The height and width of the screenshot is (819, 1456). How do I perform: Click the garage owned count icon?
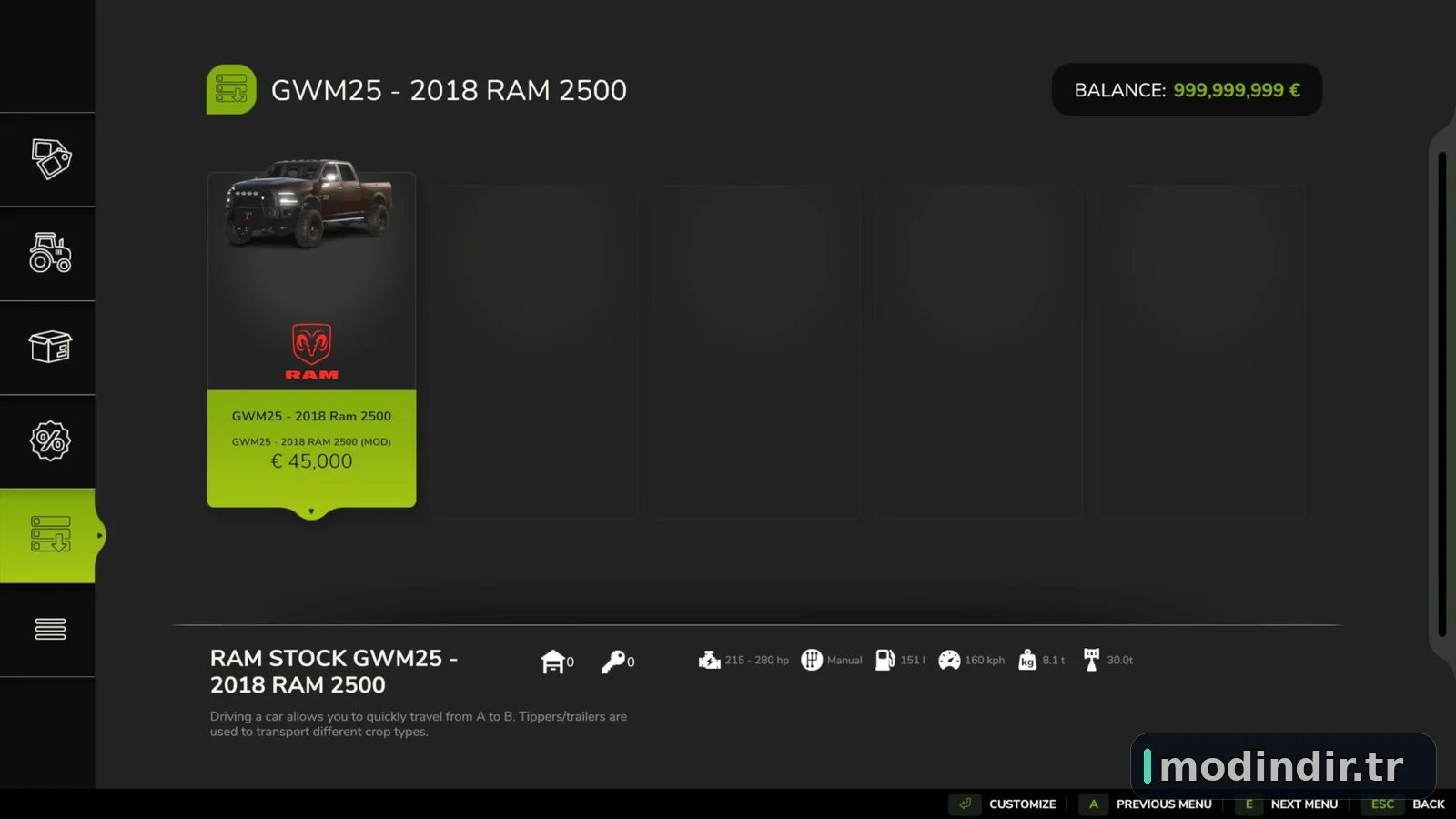click(552, 662)
